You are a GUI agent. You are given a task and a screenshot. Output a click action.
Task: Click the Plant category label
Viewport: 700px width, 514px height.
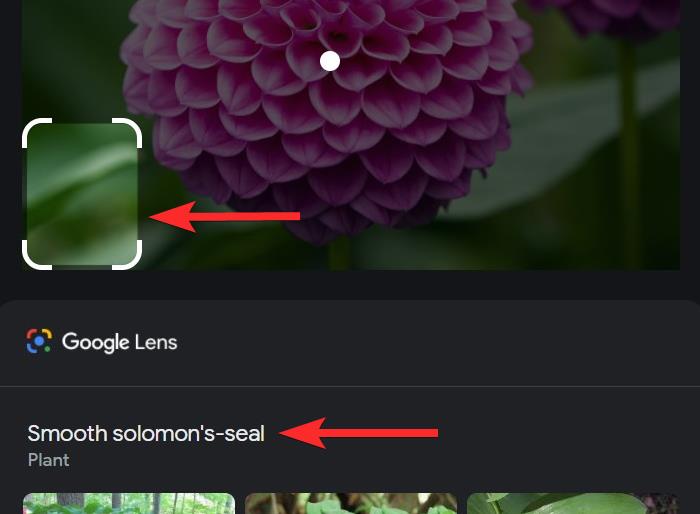pyautogui.click(x=48, y=460)
